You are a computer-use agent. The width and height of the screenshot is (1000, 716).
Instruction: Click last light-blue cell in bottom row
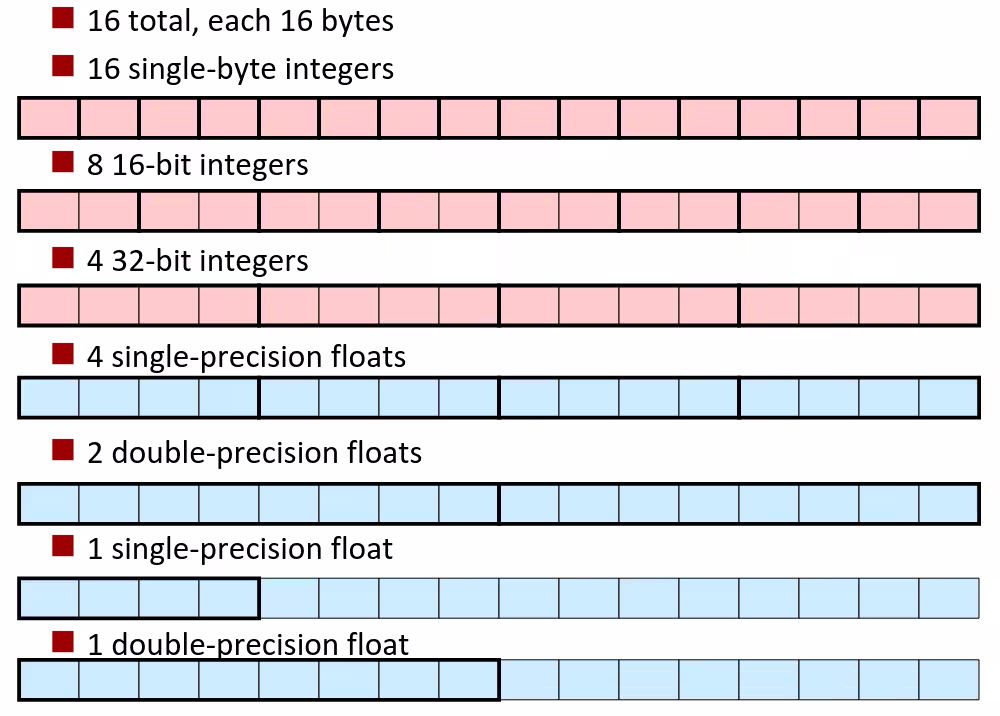[x=949, y=680]
